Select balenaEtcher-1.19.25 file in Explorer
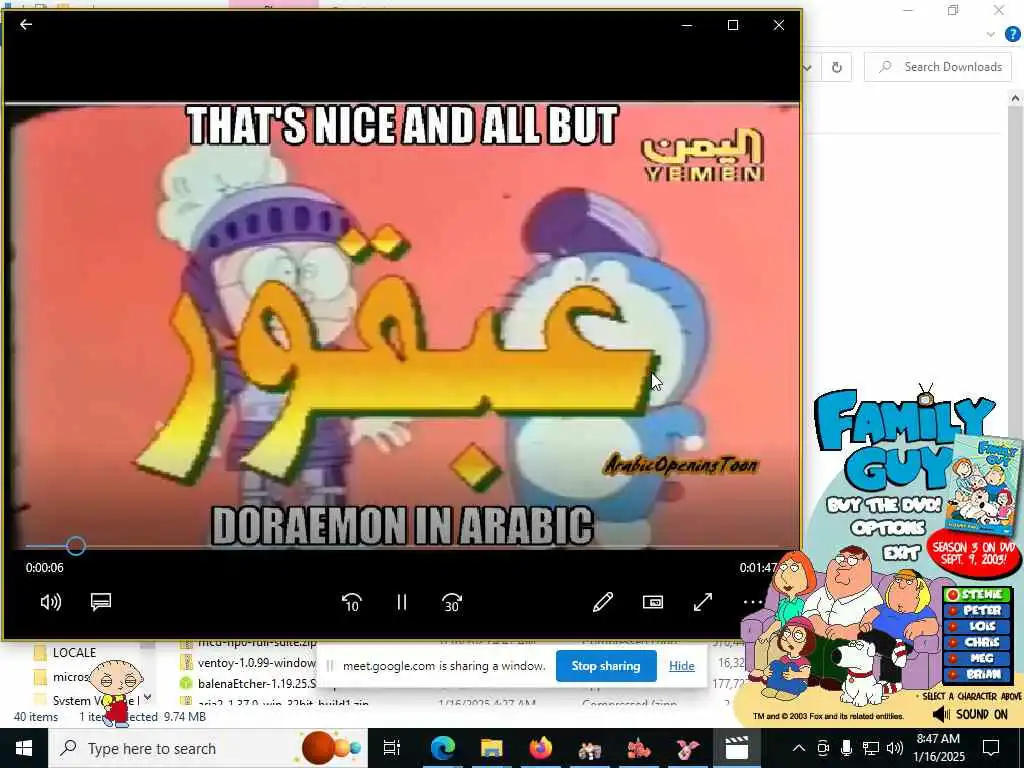 point(256,683)
